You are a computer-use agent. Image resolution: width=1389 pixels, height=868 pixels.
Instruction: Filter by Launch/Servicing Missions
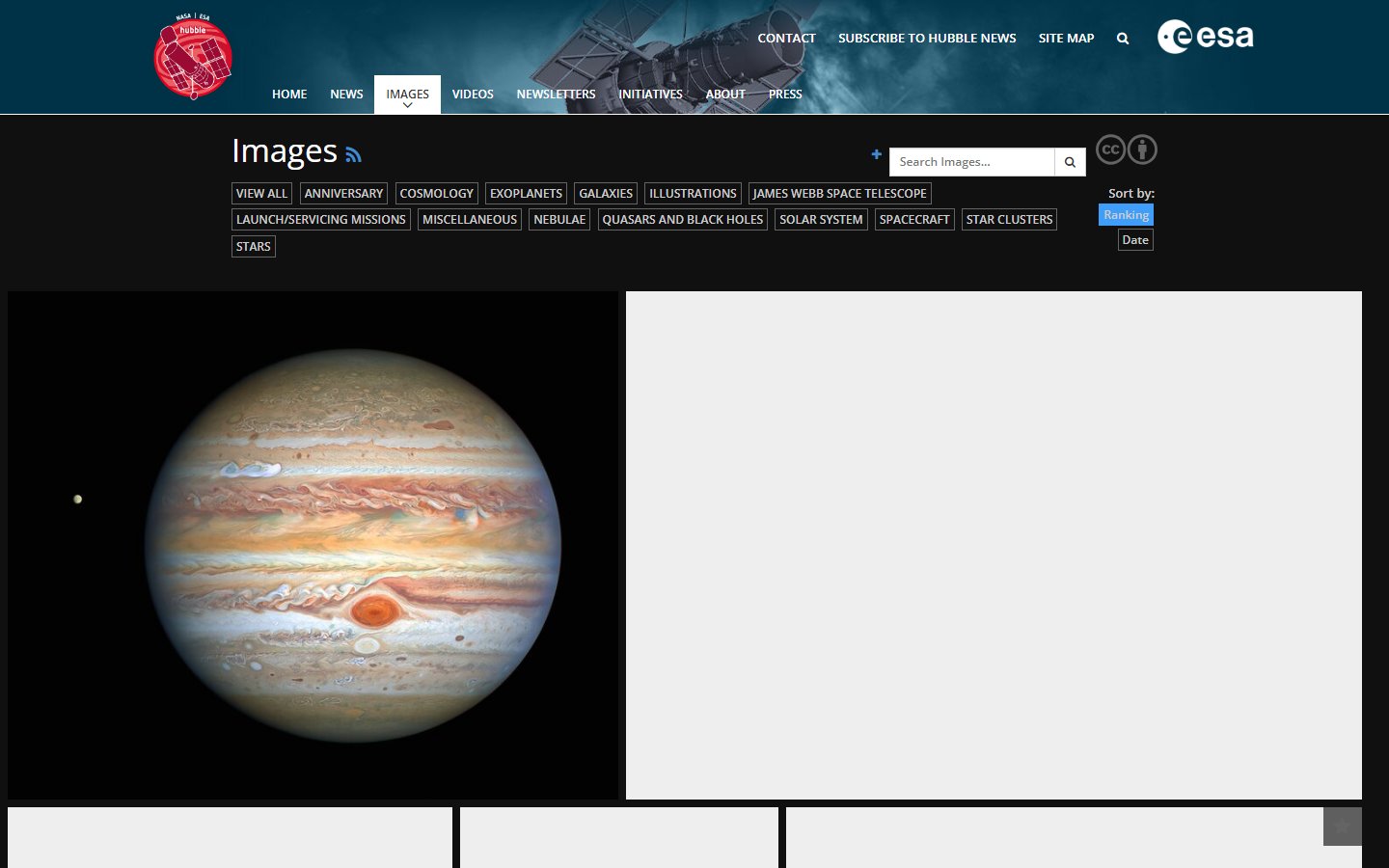(321, 220)
